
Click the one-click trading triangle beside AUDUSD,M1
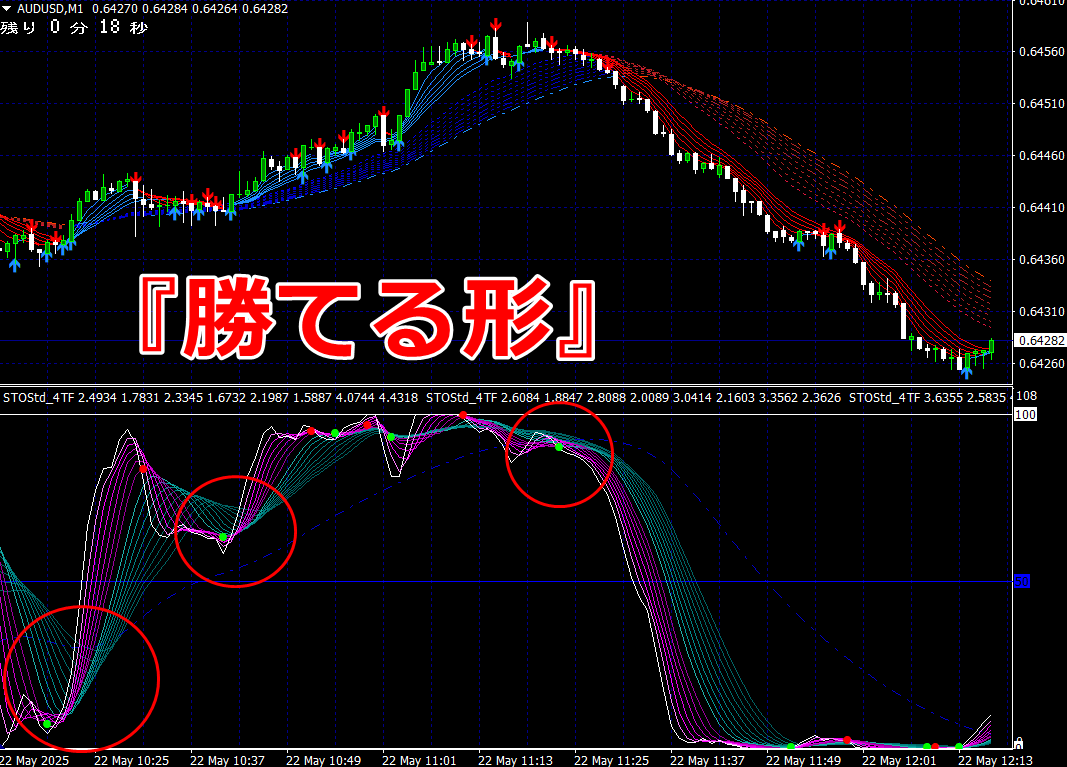7,9
